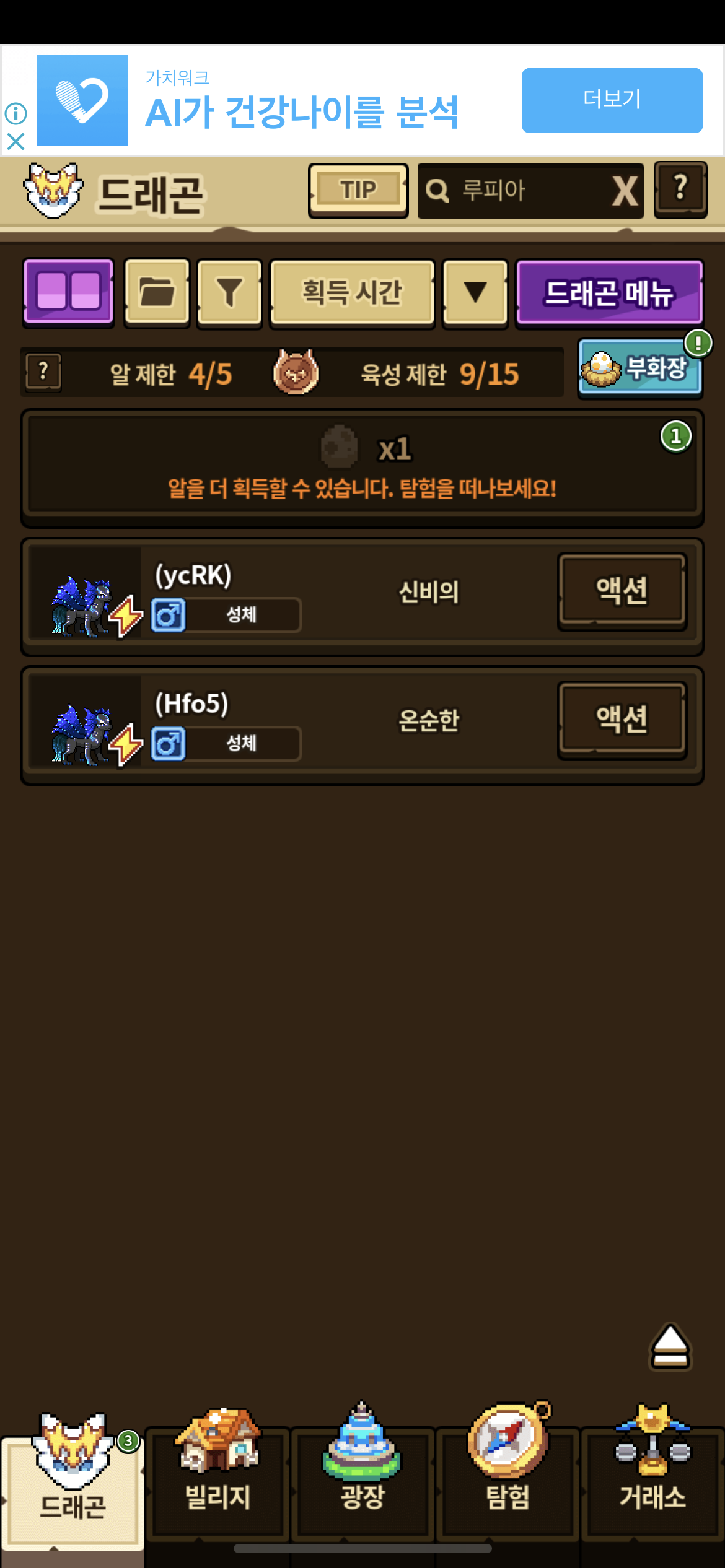Image resolution: width=725 pixels, height=1568 pixels.
Task: Open the TIP button
Action: [358, 191]
